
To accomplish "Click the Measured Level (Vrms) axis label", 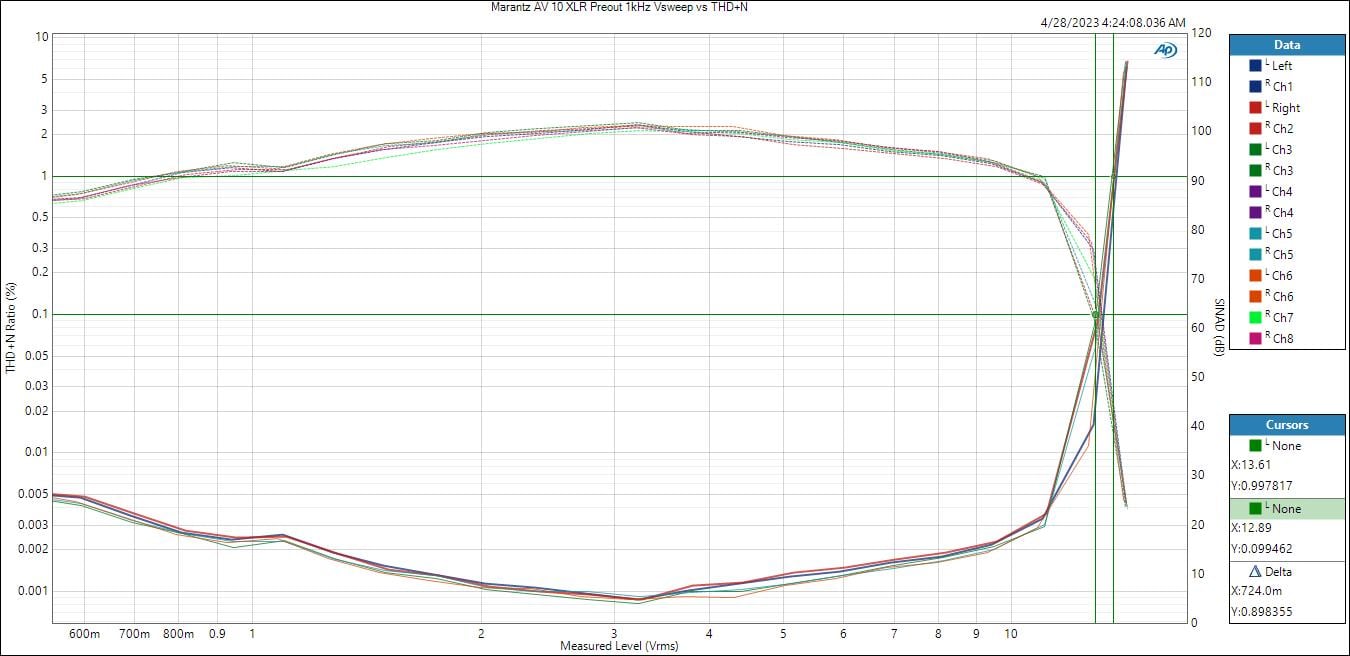I will tap(619, 646).
